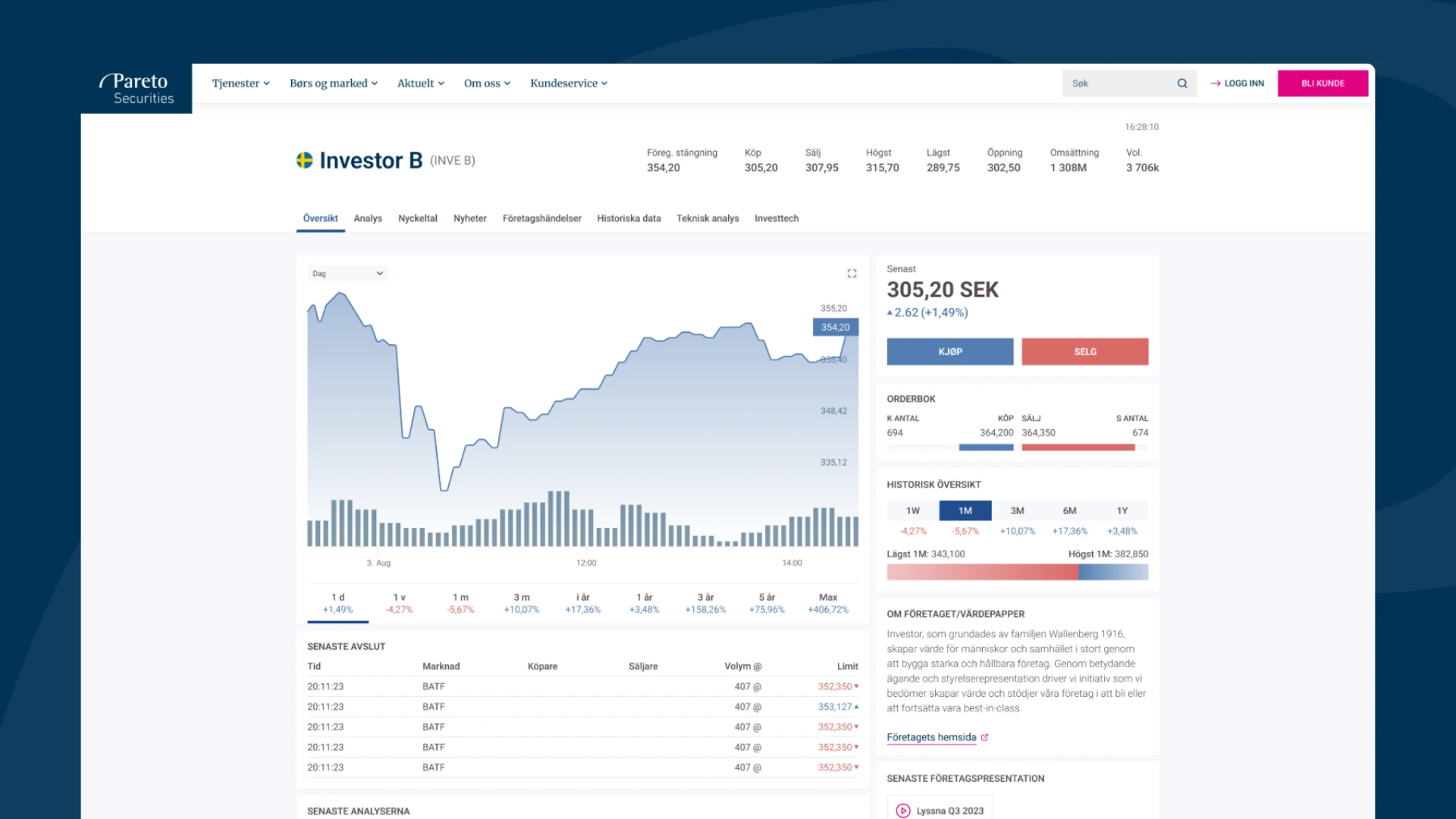Click the external link icon after Företagets hemsida
Viewport: 1456px width, 819px height.
984,737
